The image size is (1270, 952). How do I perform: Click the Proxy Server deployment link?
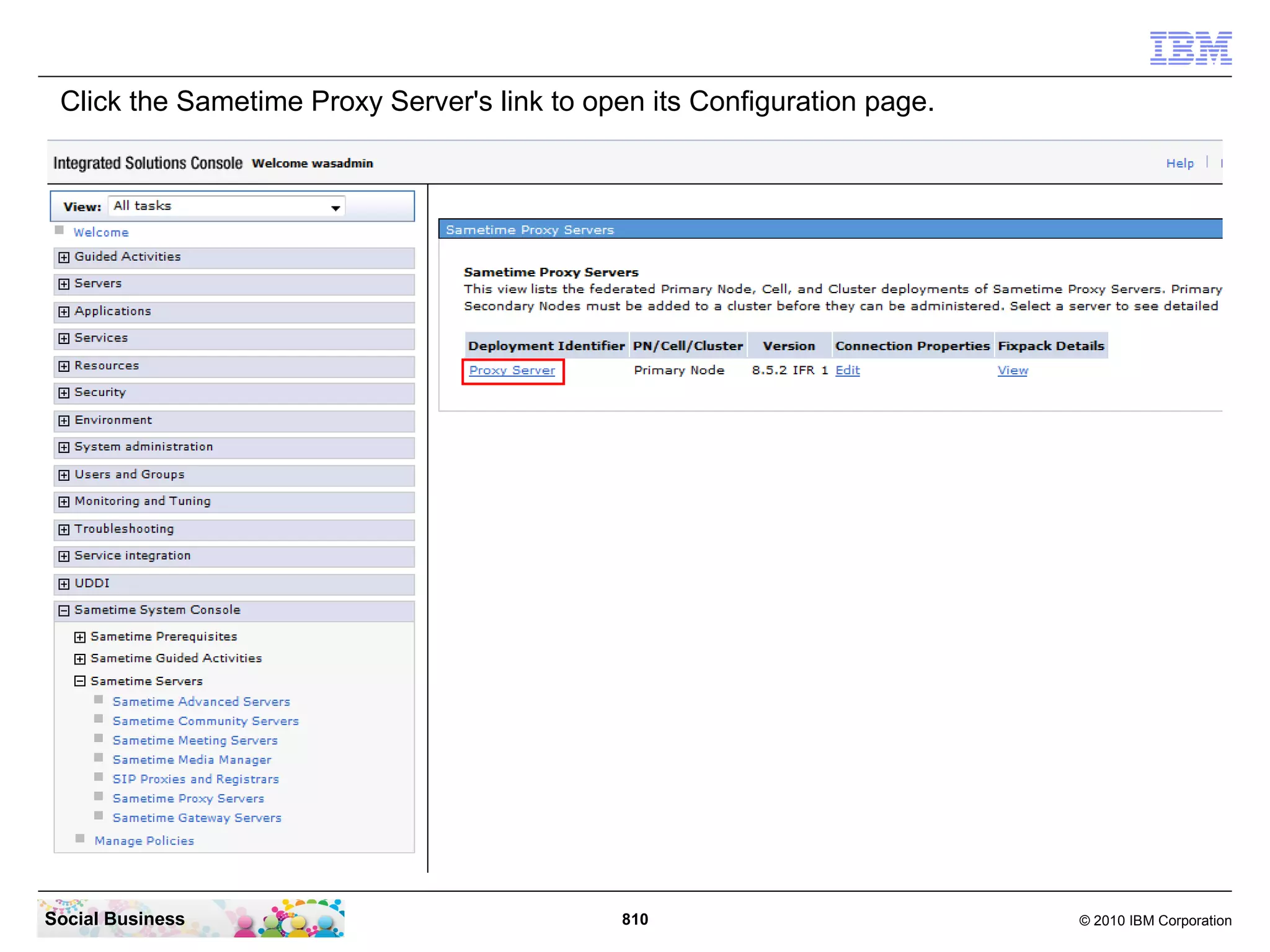(x=512, y=371)
